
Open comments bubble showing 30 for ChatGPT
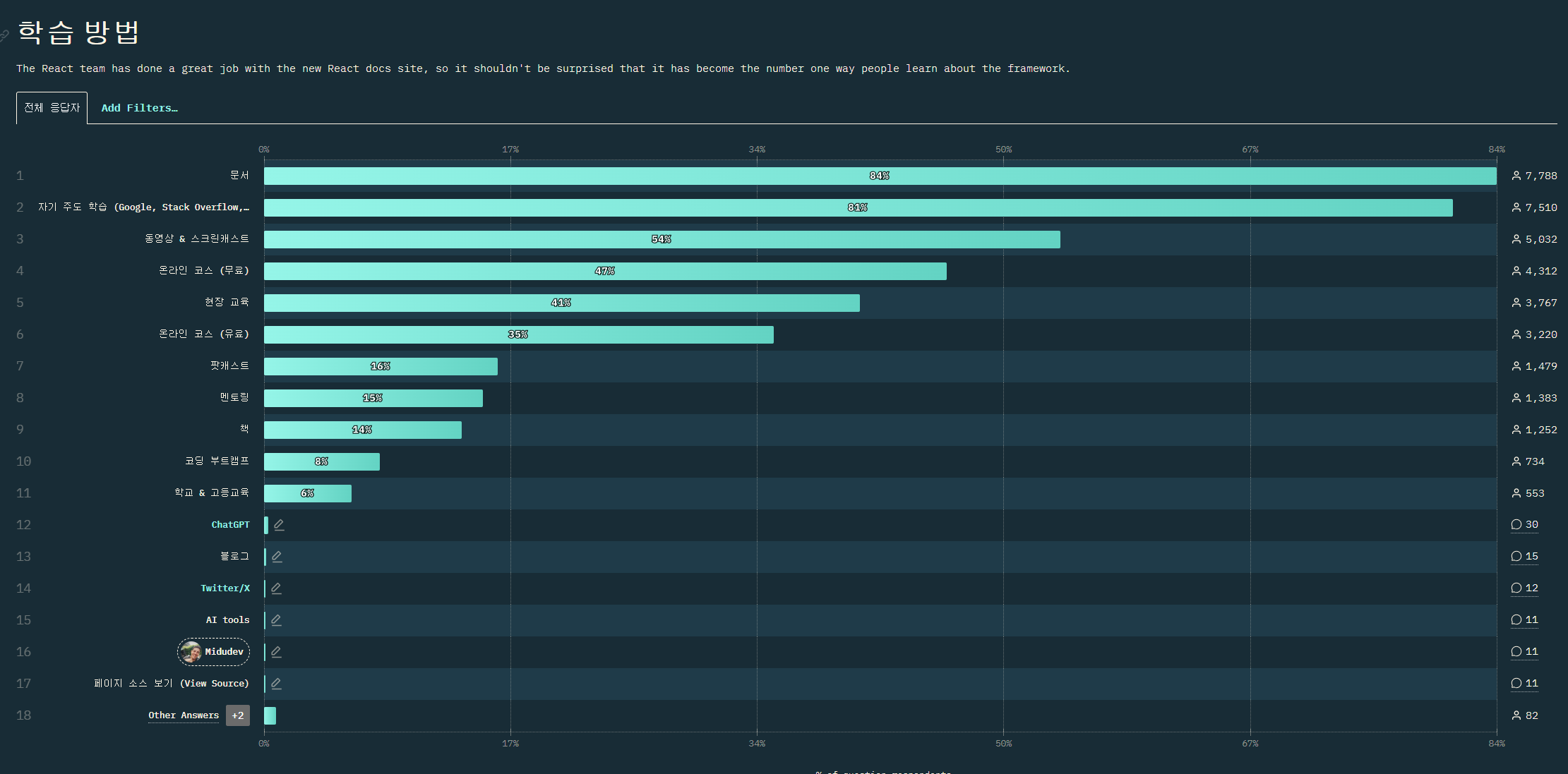1524,525
